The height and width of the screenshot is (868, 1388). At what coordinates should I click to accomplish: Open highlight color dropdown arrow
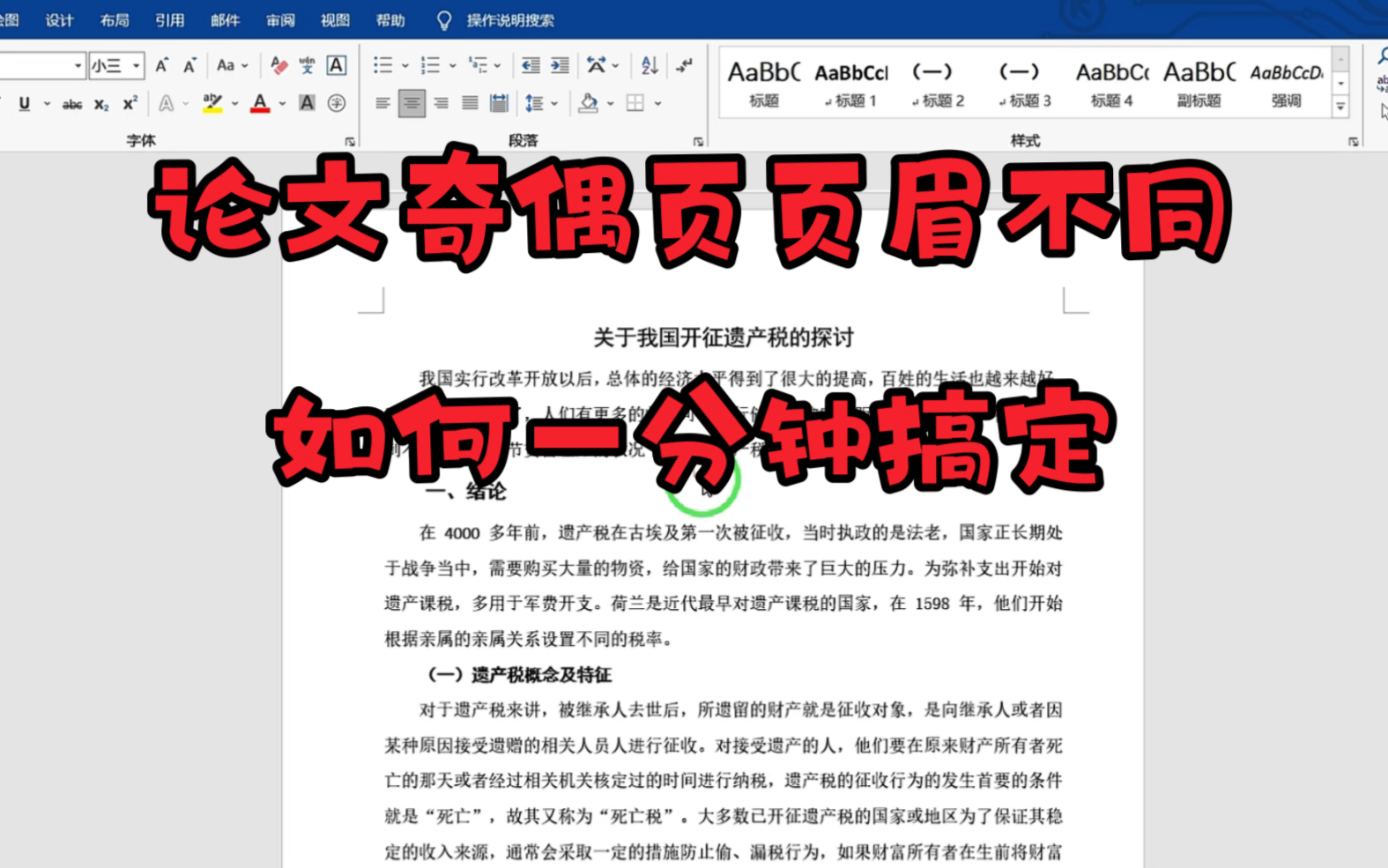(x=234, y=104)
